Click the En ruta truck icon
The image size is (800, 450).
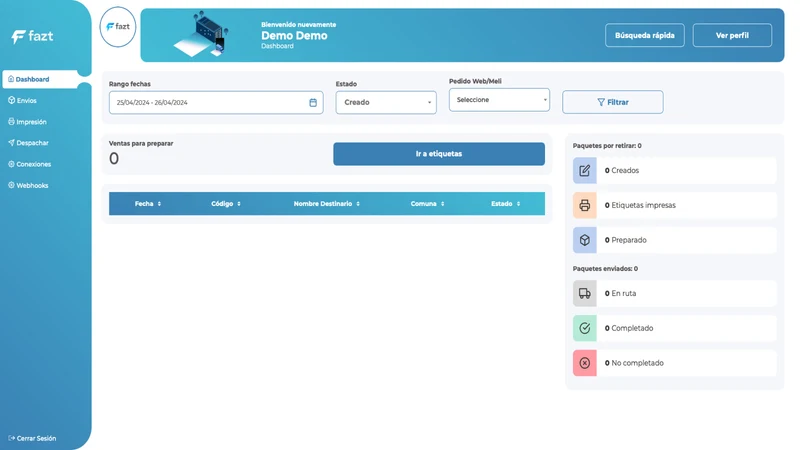point(585,293)
